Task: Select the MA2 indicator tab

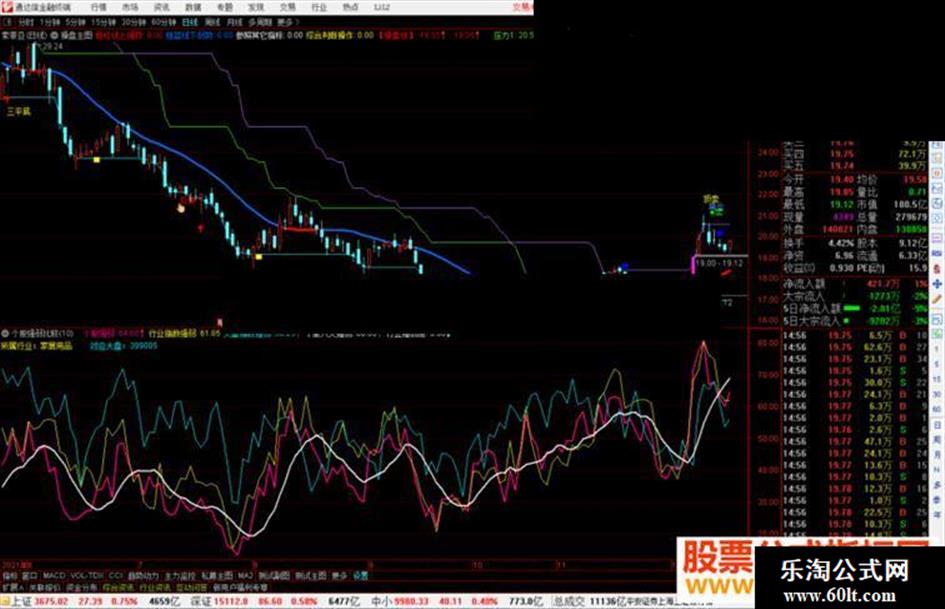Action: [x=245, y=576]
